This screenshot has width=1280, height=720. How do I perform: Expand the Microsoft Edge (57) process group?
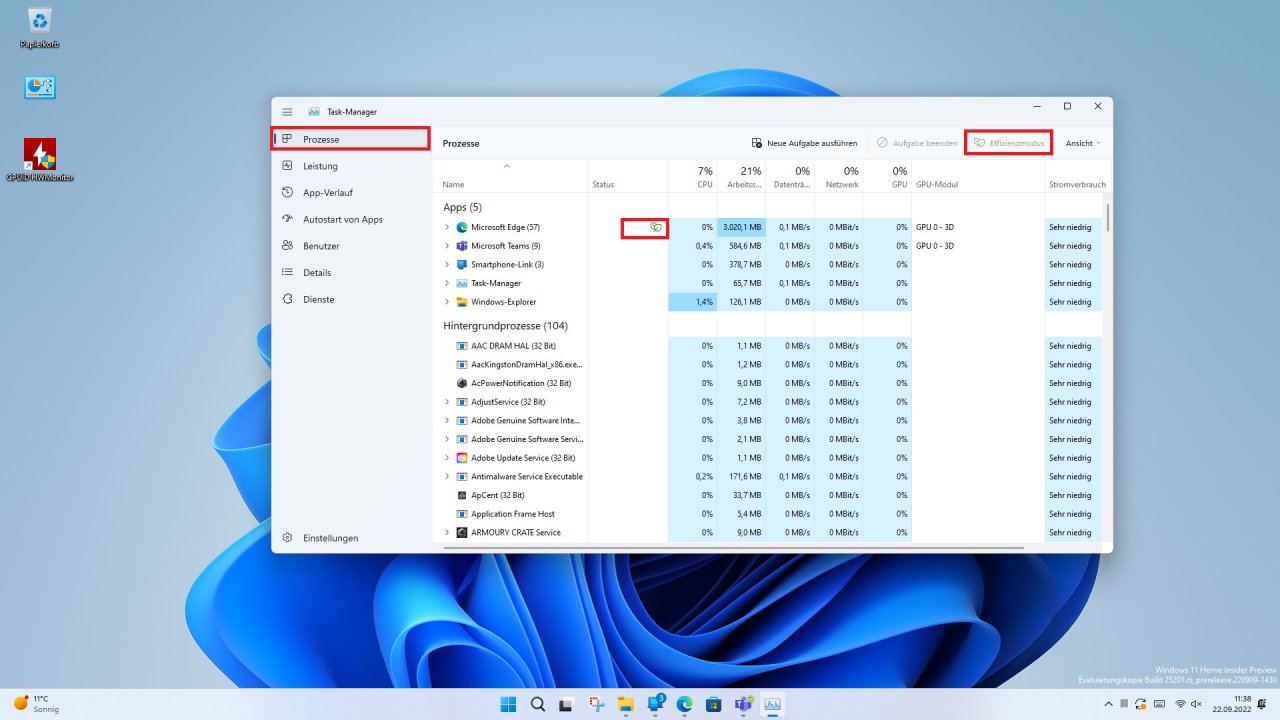pyautogui.click(x=447, y=228)
